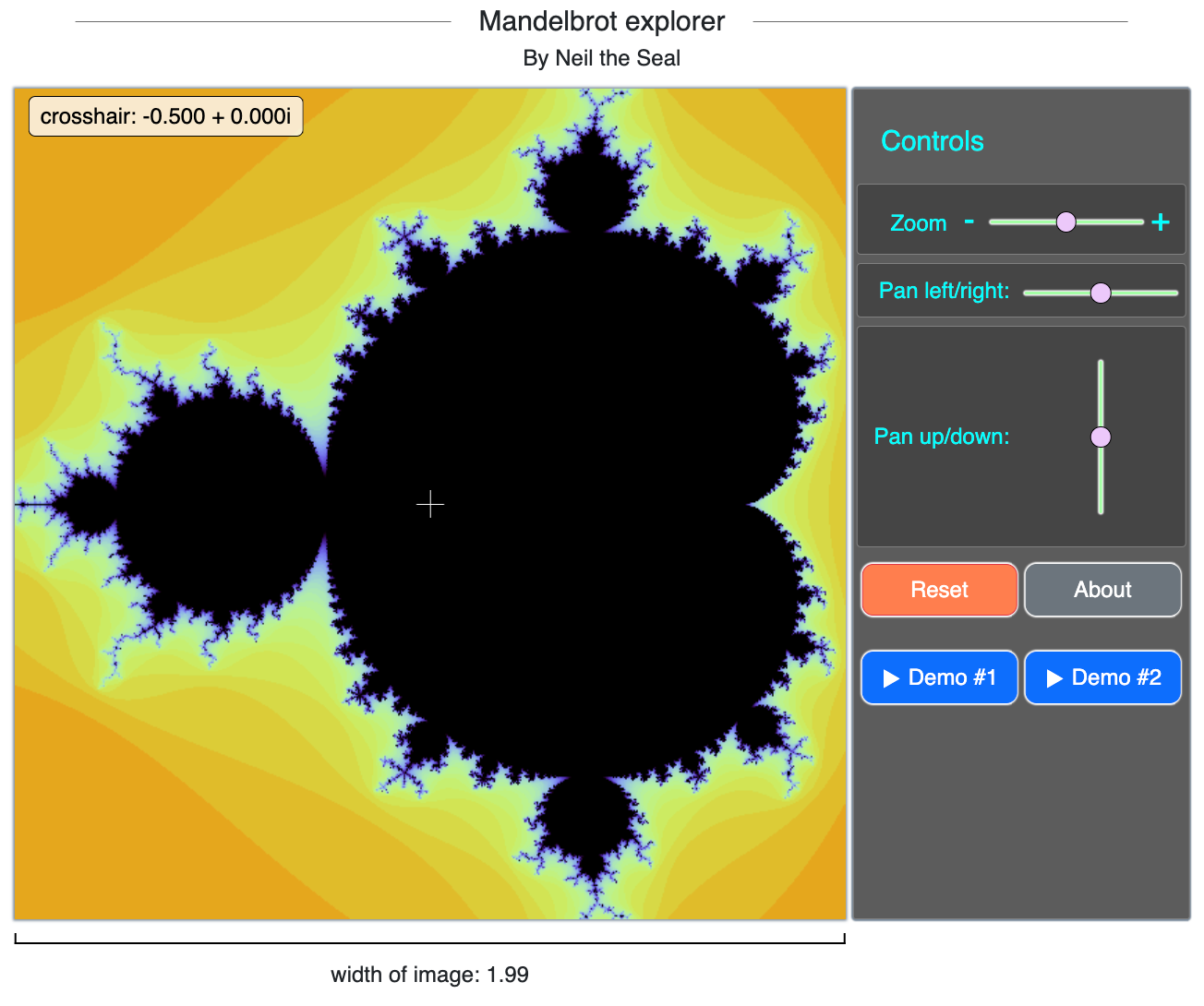
Task: Click the pink Pan up/down slider knob
Action: coord(1100,436)
